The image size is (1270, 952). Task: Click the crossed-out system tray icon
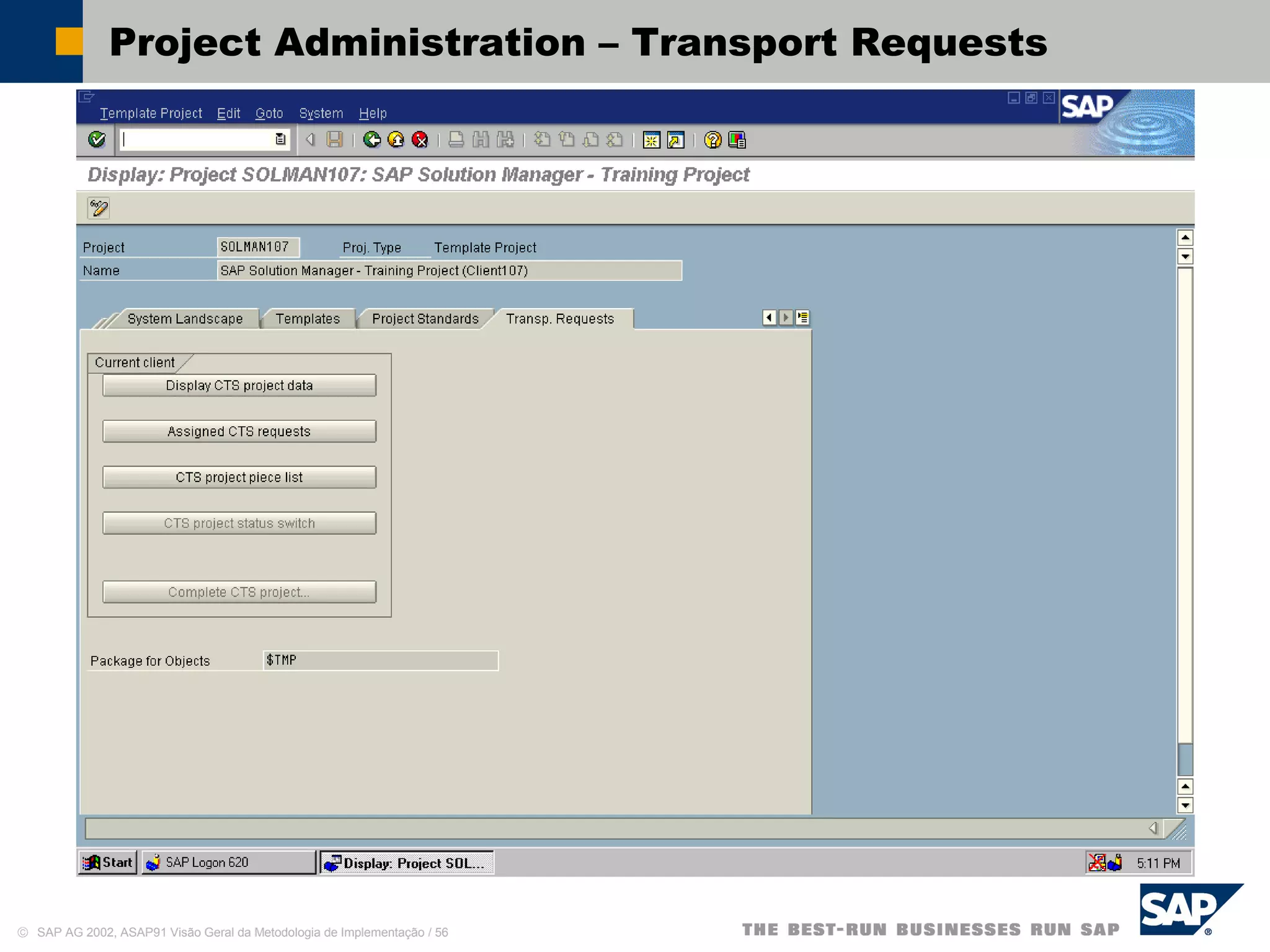point(1097,862)
